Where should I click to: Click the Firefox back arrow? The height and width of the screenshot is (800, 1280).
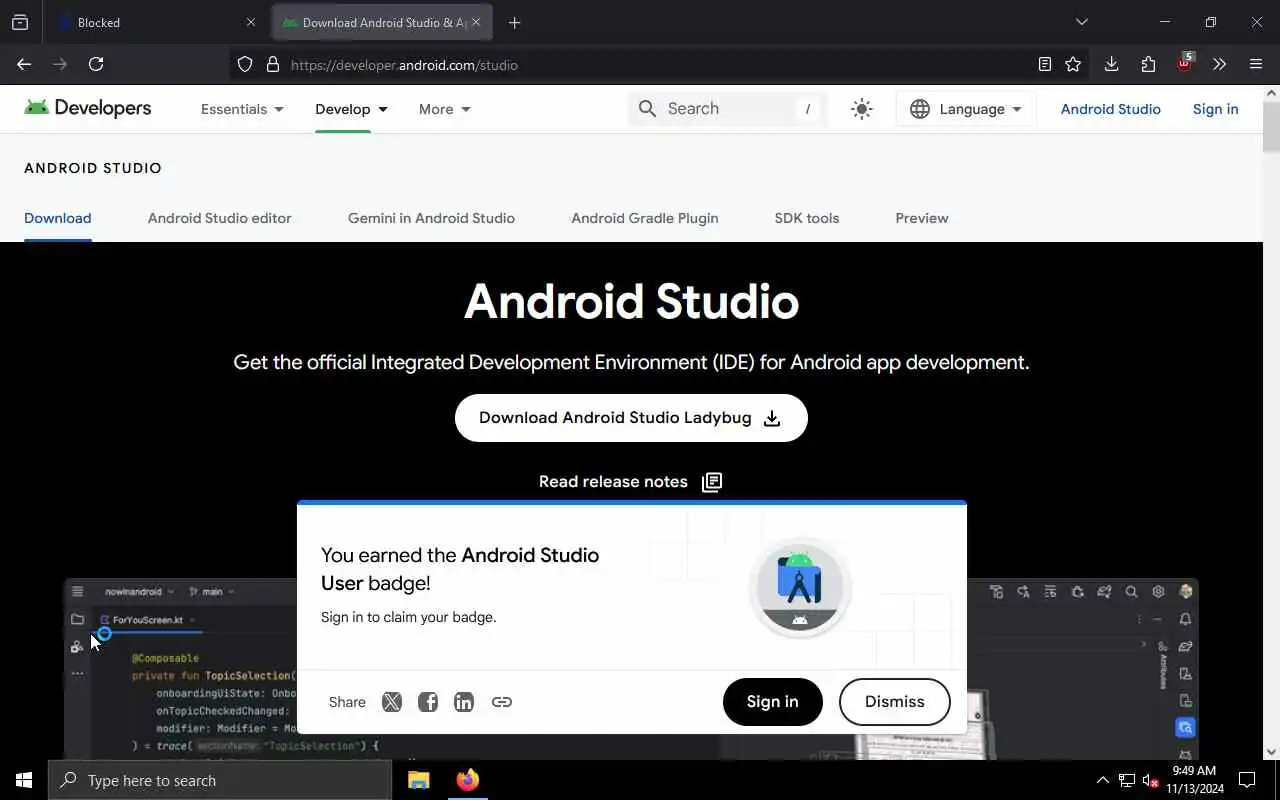(24, 64)
